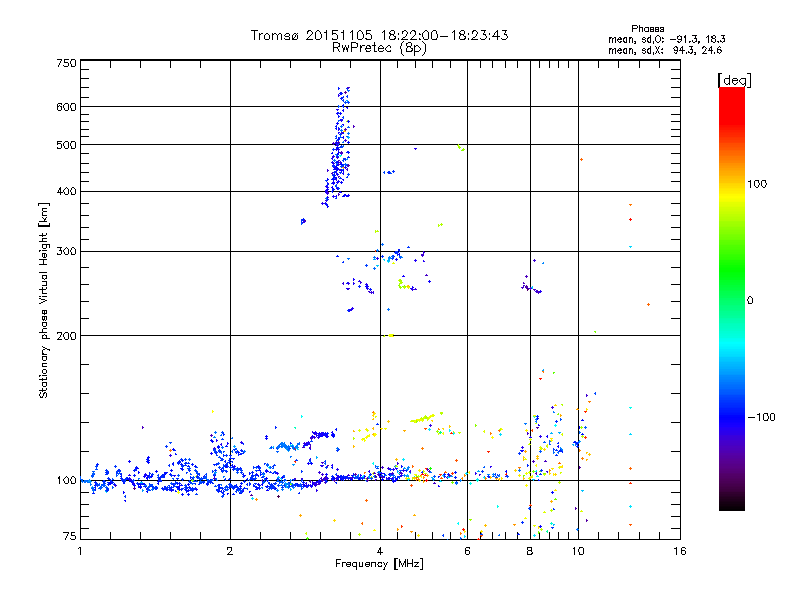The width and height of the screenshot is (800, 600).
Task: Select the 'RwPretec (8p)' subtitle text
Action: pos(379,48)
